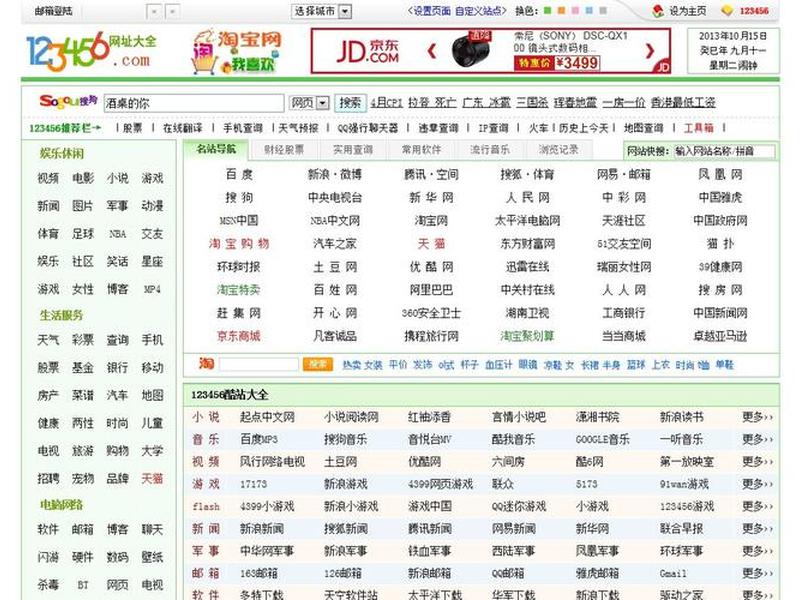Click 更多 in the 游戏 row
Screen dimensions: 800x600
pos(757,484)
